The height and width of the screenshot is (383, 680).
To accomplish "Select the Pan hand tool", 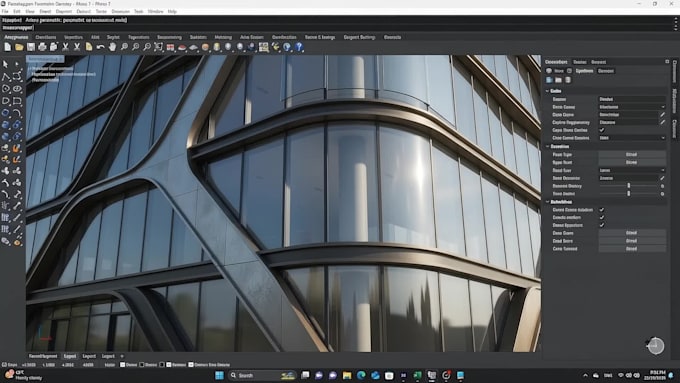I will click(x=112, y=47).
